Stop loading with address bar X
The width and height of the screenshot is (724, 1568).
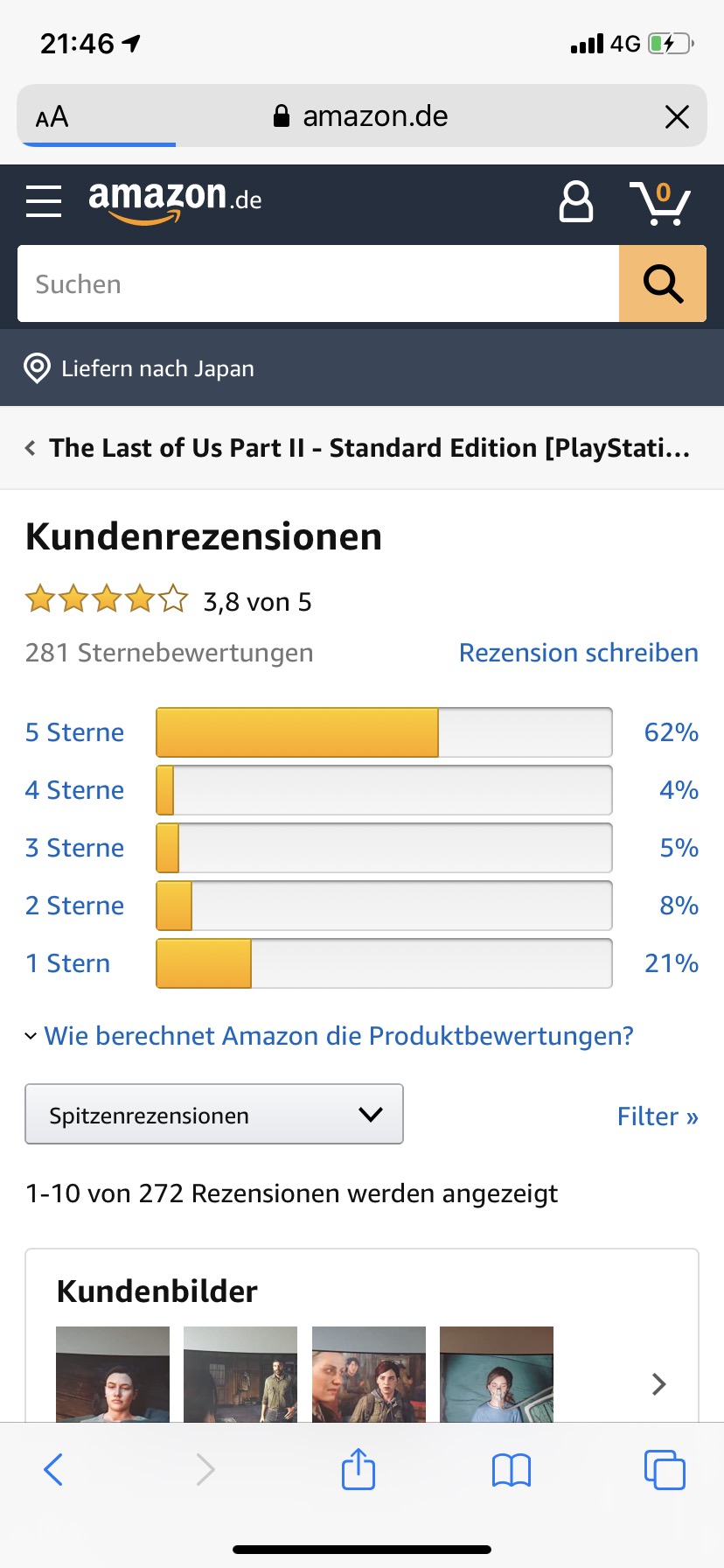677,116
